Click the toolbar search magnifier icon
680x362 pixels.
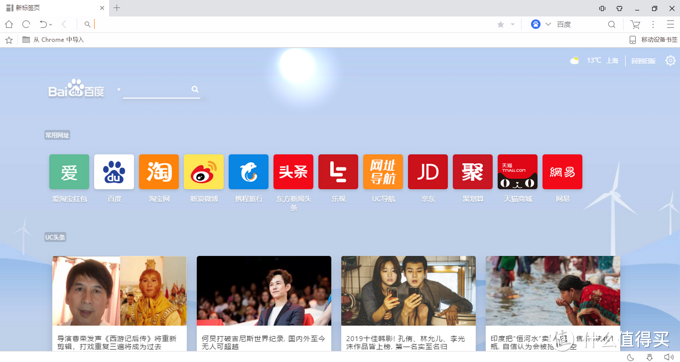611,24
